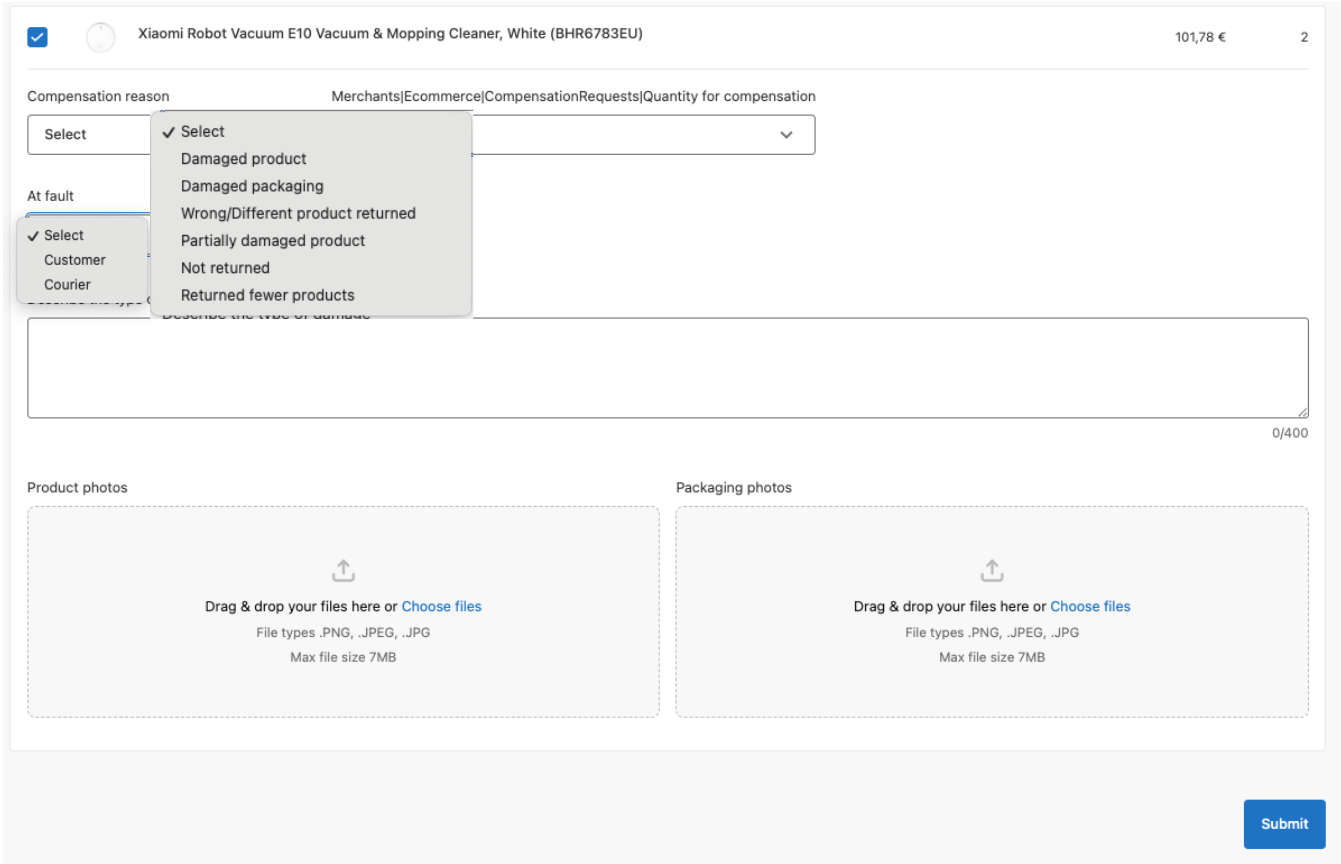Uncheck the Xiaomi Robot Vacuum product checkbox
Viewport: 1341px width, 864px height.
click(x=37, y=37)
